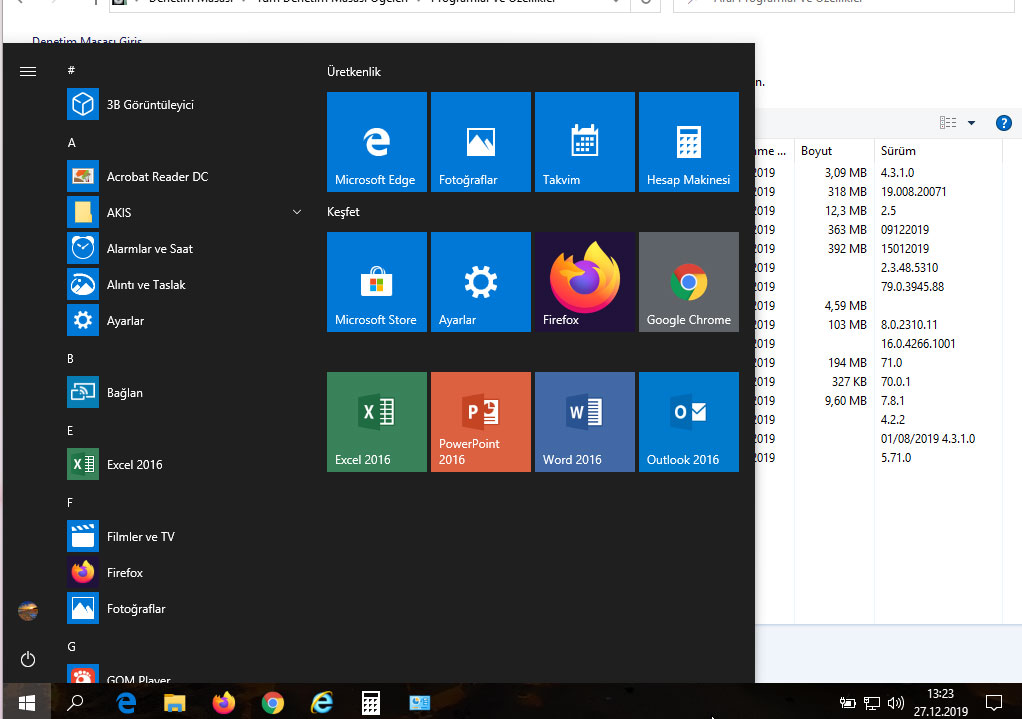Open the Outlook 2016 tile

click(x=689, y=422)
